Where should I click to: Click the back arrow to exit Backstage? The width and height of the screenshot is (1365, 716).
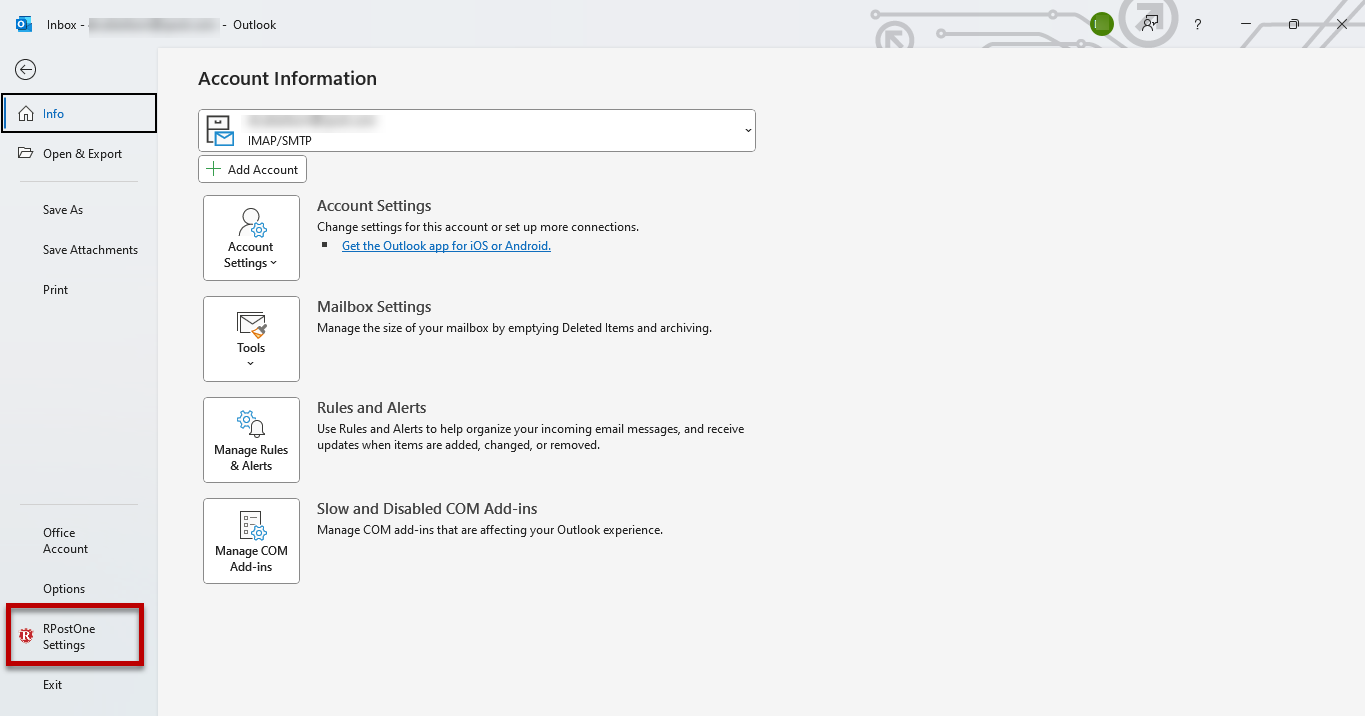pyautogui.click(x=26, y=69)
